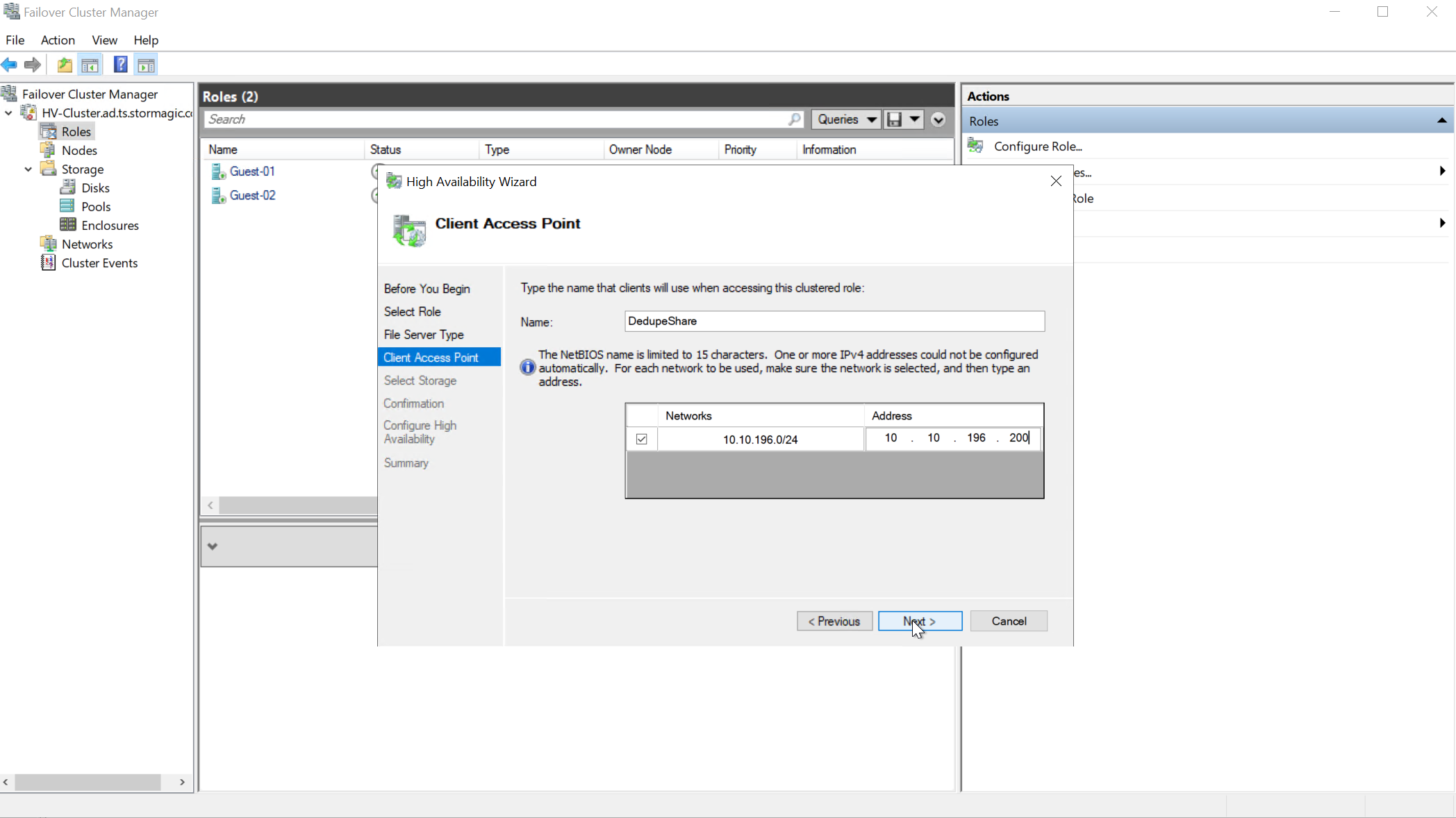Select HV-Cluster.ad.ts.stormagic cluster node
1456x818 pixels.
click(x=117, y=112)
